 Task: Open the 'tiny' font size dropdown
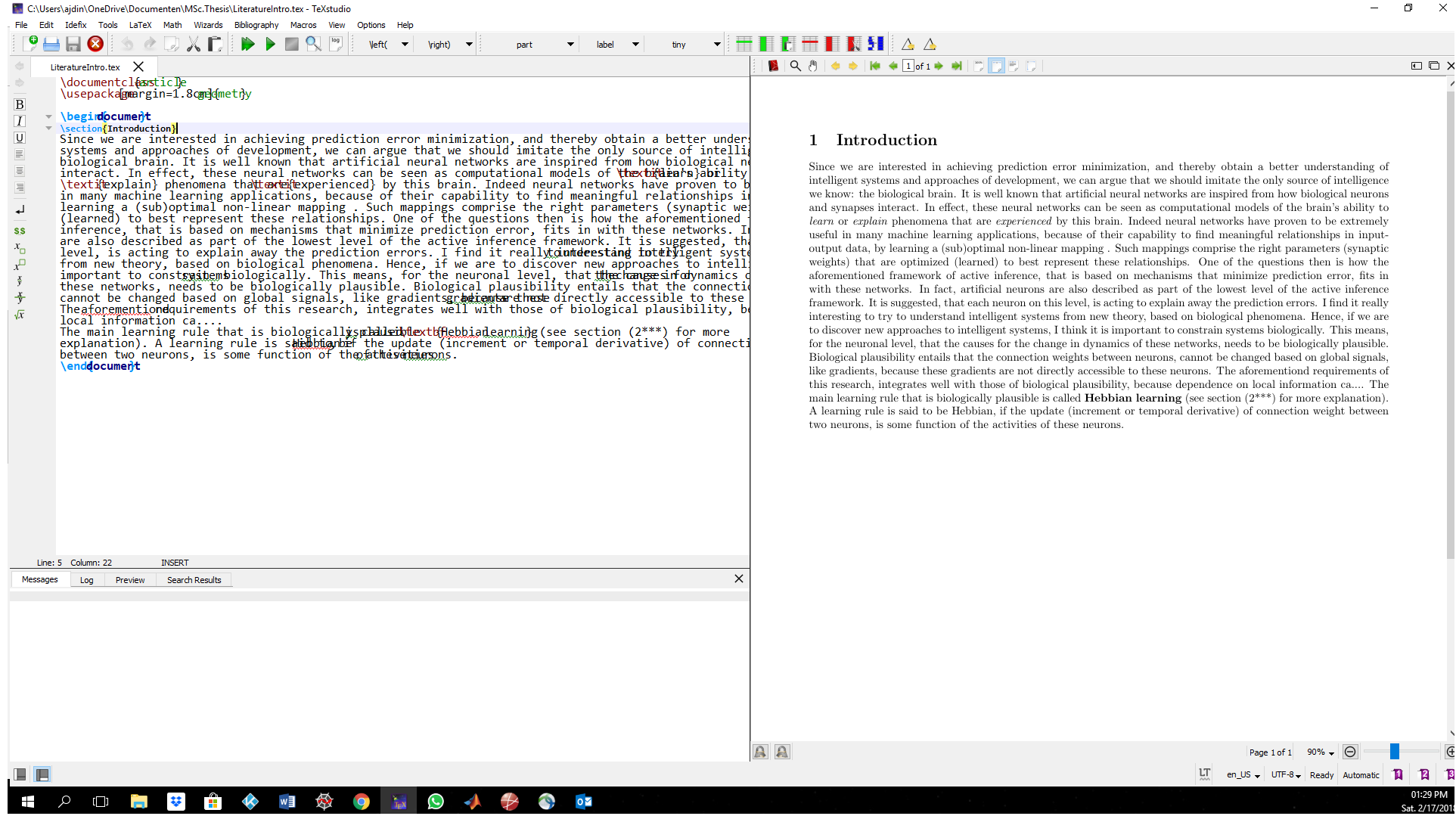(696, 45)
